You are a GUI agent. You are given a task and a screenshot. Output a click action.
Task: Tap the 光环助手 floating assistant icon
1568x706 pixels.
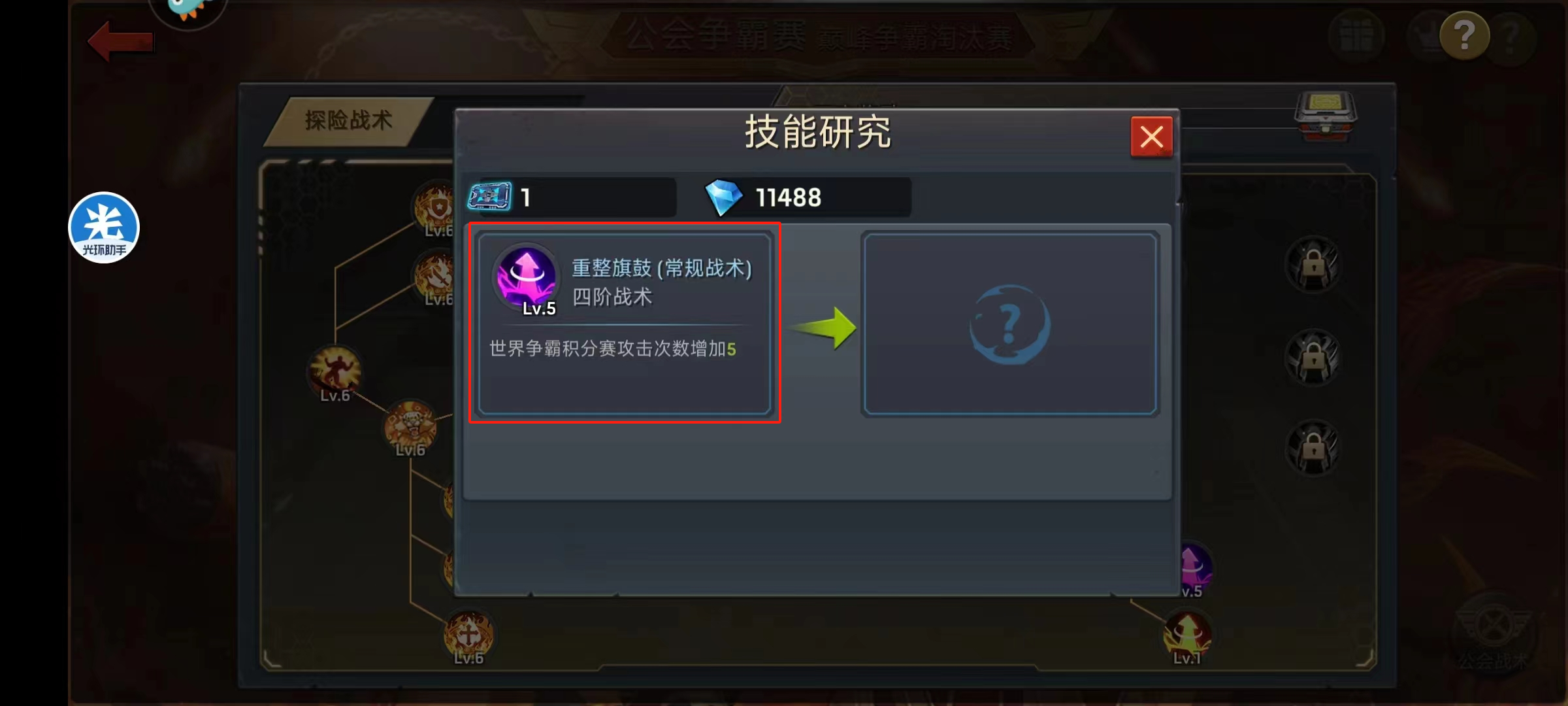pyautogui.click(x=104, y=227)
